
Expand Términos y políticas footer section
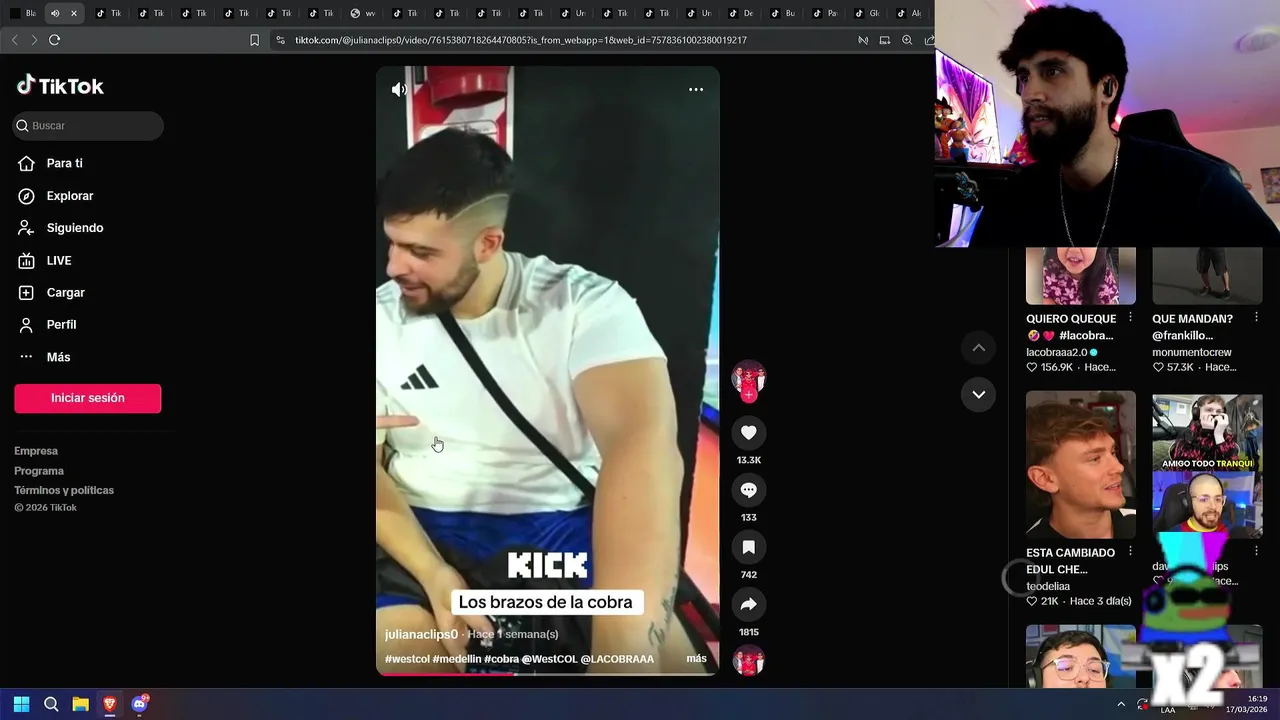(x=64, y=490)
